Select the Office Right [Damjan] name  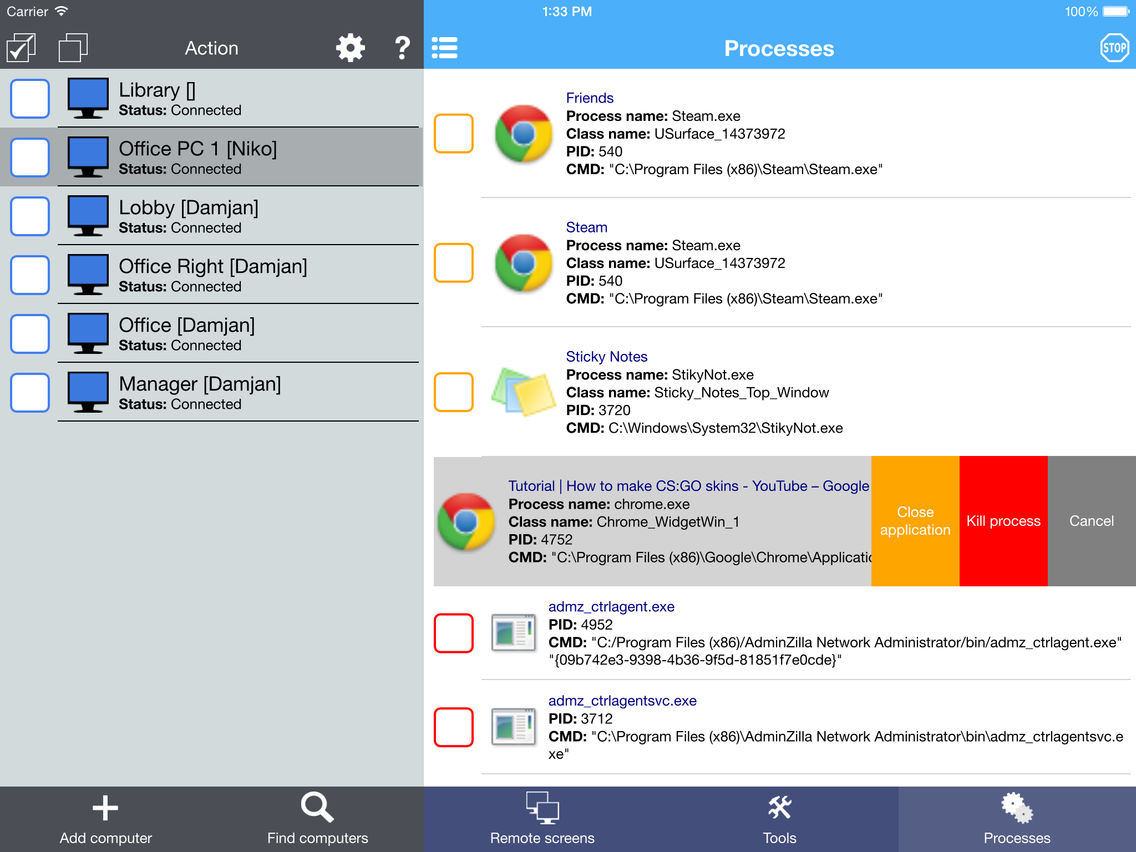213,266
